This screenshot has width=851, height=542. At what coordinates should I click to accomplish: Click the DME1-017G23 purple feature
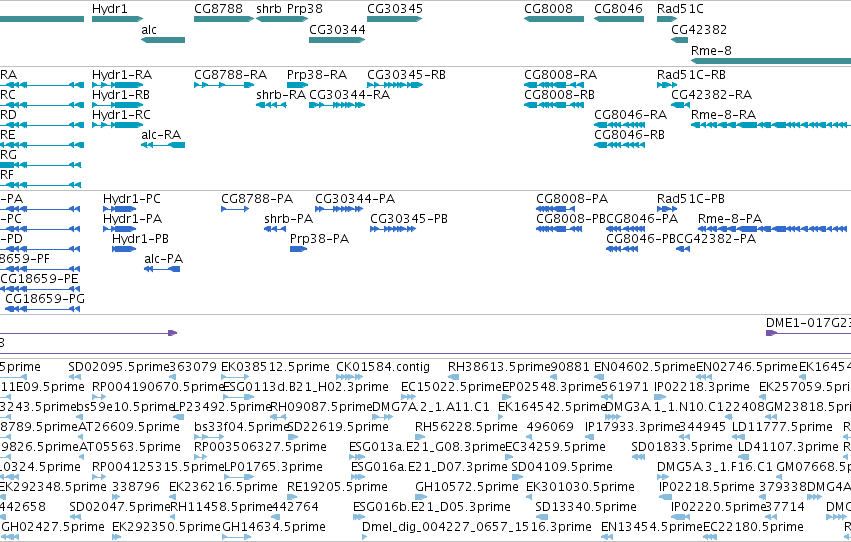click(x=808, y=333)
